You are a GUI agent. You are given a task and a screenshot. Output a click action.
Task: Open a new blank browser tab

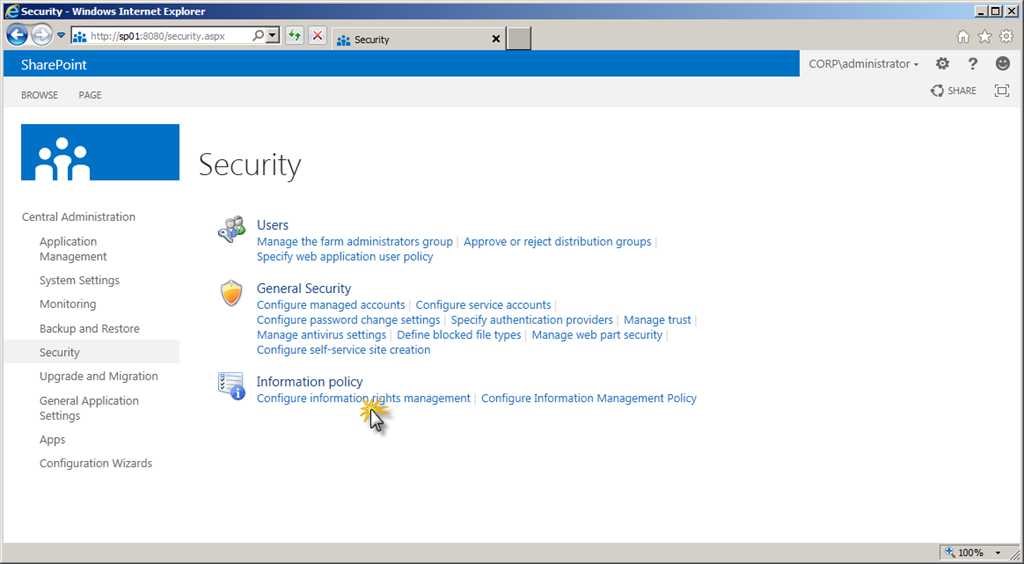tap(519, 39)
